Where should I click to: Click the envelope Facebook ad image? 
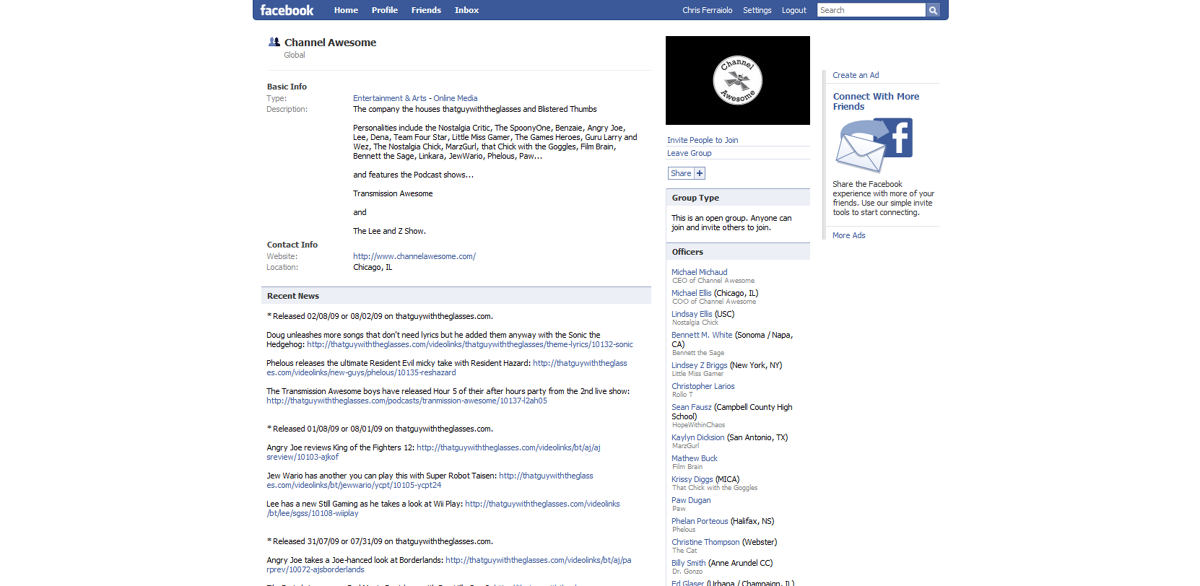(874, 145)
